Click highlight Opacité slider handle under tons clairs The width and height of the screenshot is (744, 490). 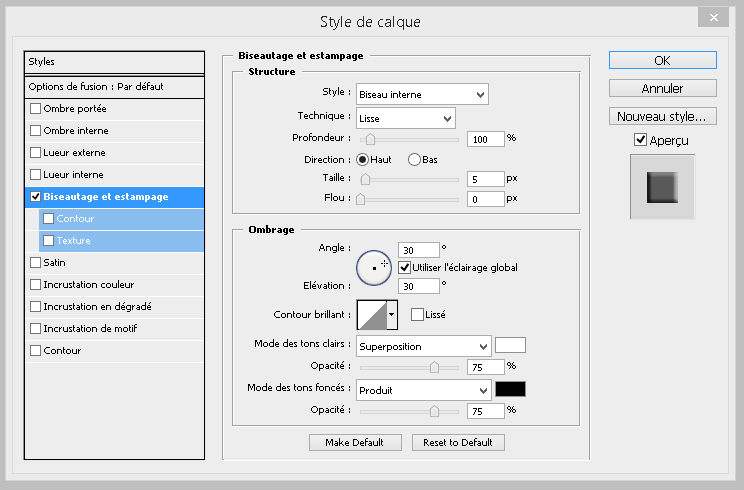click(434, 367)
